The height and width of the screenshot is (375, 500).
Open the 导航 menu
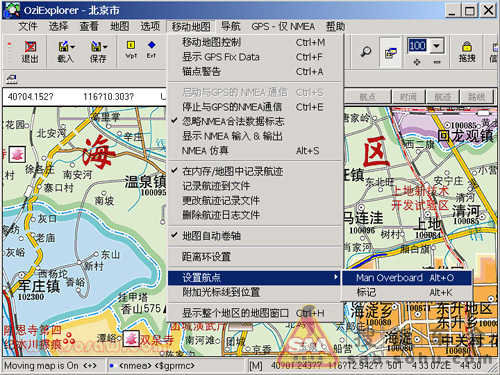(x=231, y=26)
